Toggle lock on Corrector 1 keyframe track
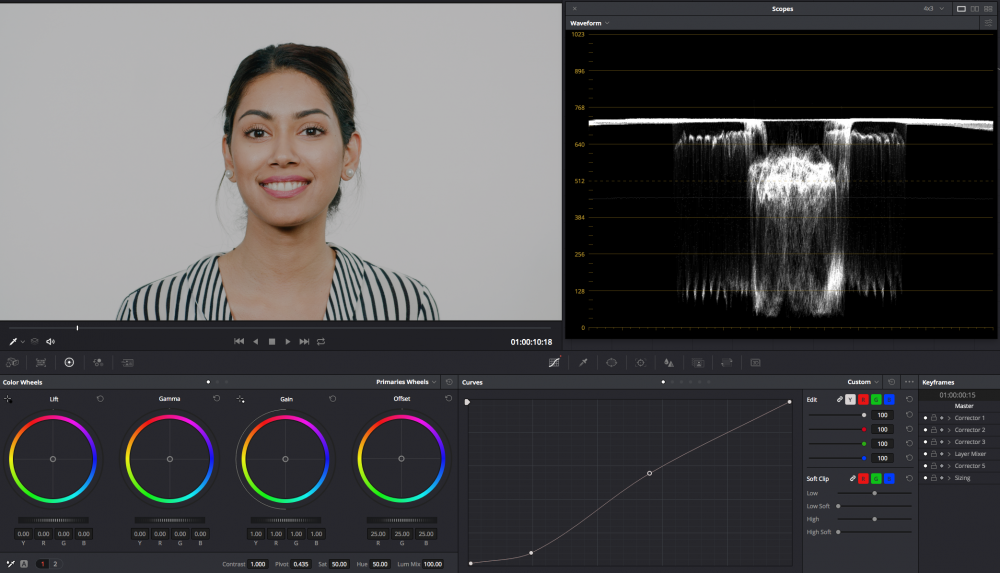1000x573 pixels. pyautogui.click(x=933, y=418)
